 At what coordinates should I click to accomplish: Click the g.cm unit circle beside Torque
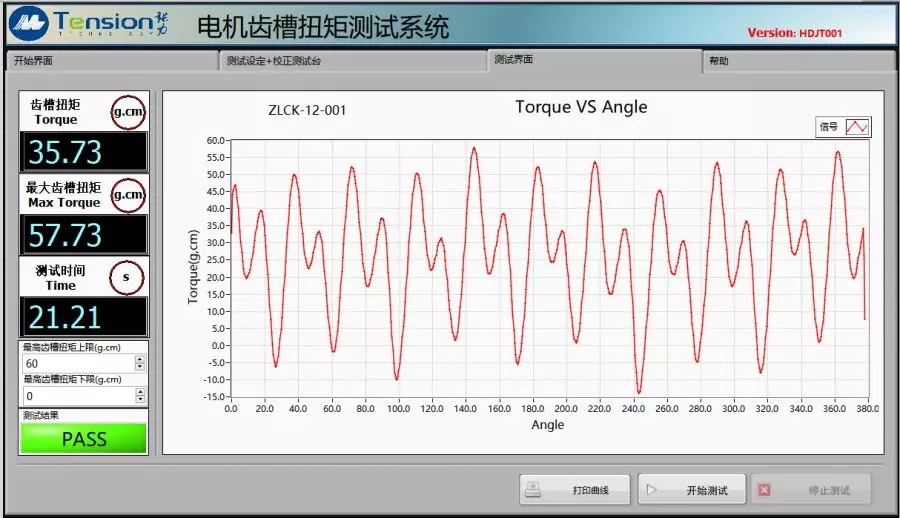click(x=128, y=112)
